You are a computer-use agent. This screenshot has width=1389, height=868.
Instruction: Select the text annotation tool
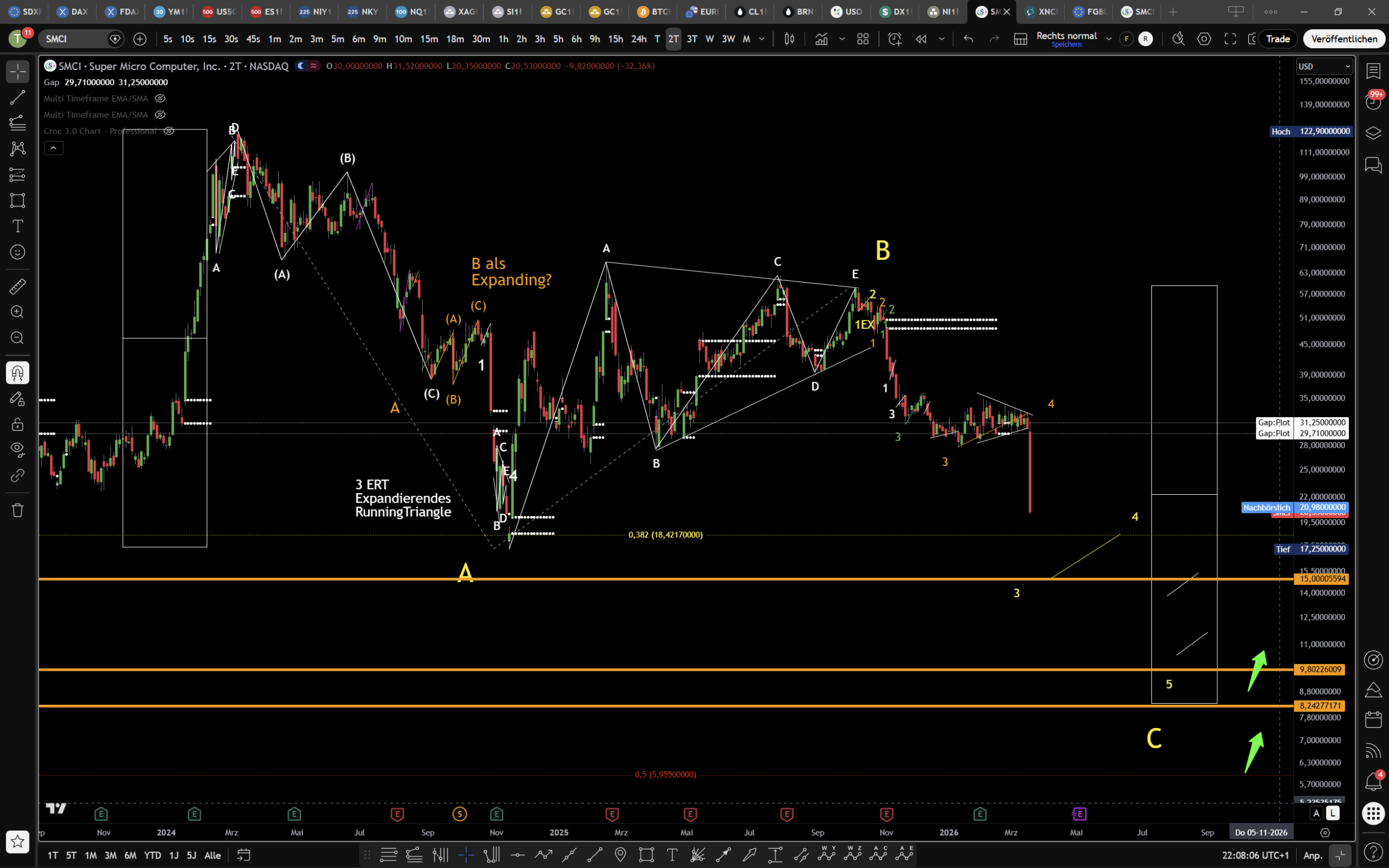click(x=17, y=226)
